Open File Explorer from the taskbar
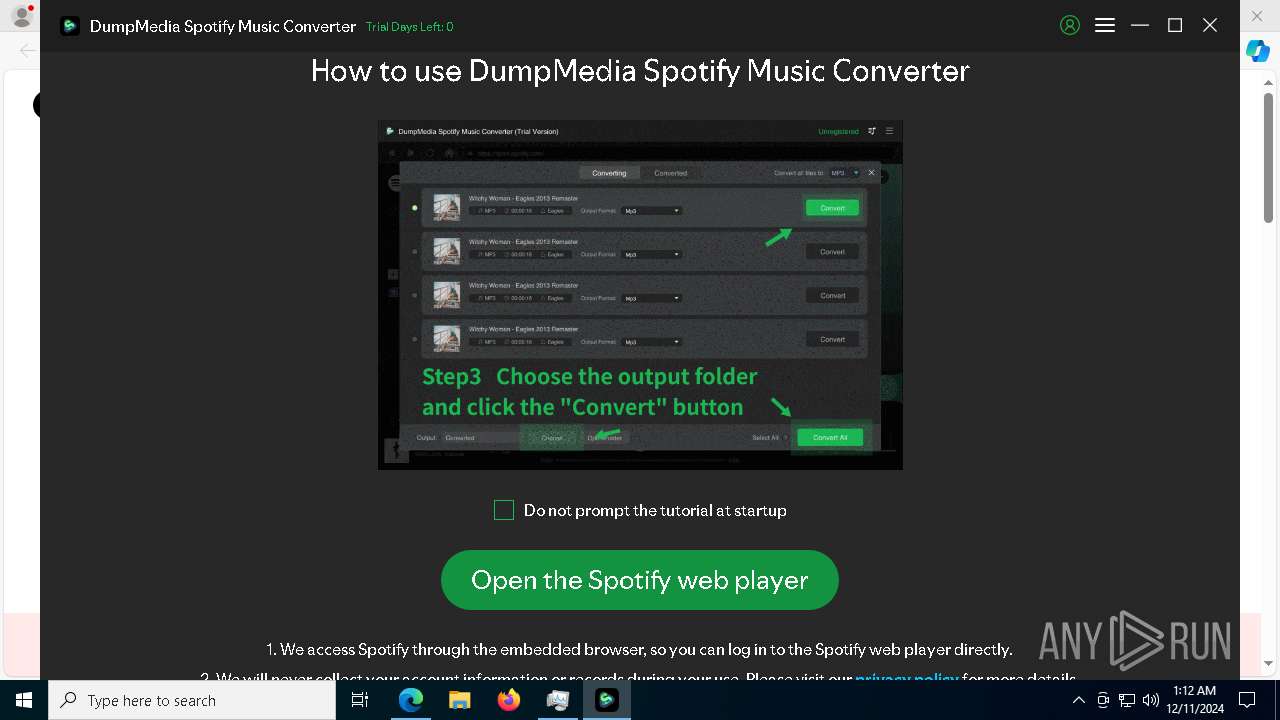This screenshot has width=1280, height=720. coord(459,700)
